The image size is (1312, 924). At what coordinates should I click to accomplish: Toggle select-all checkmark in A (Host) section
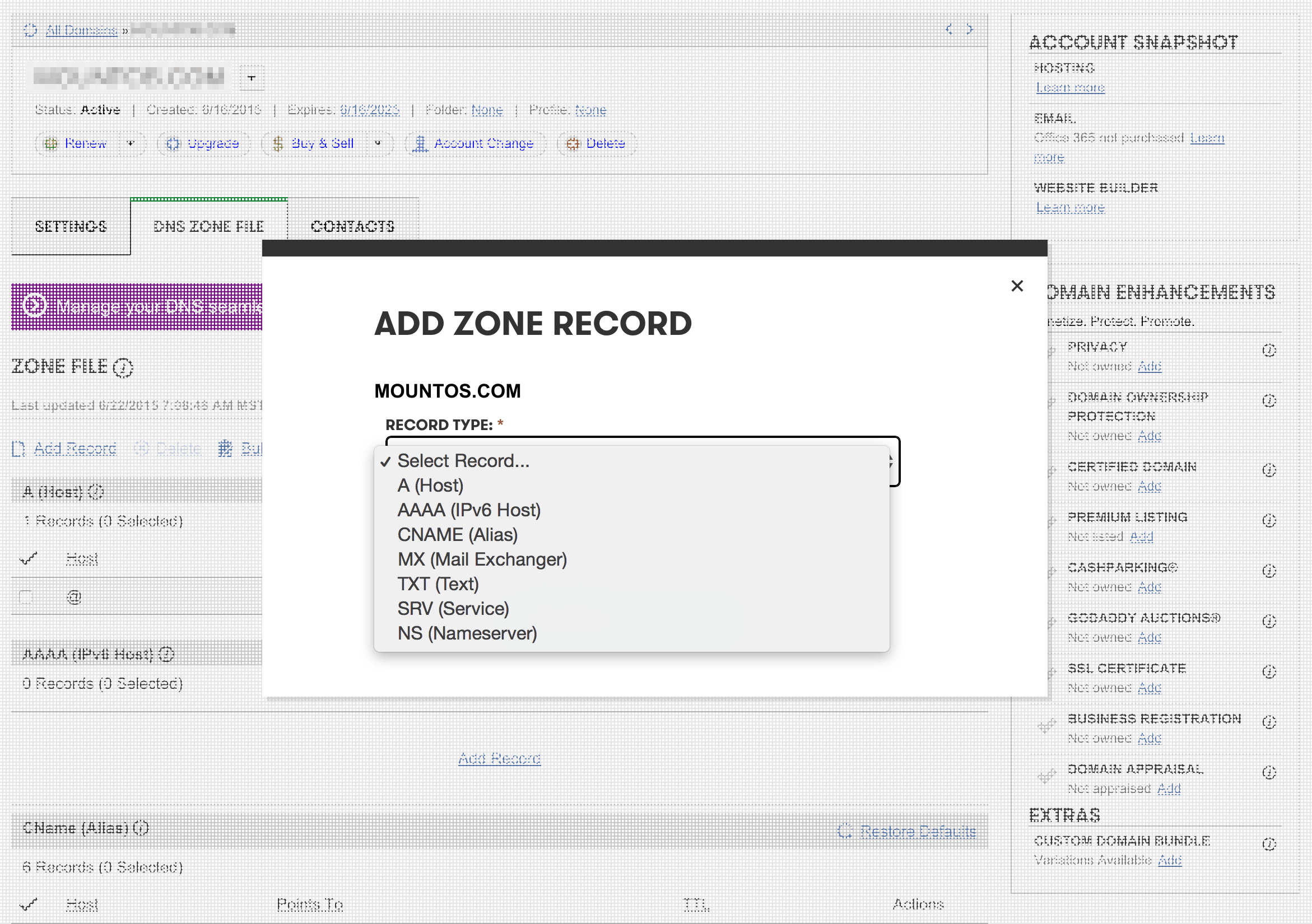(28, 558)
